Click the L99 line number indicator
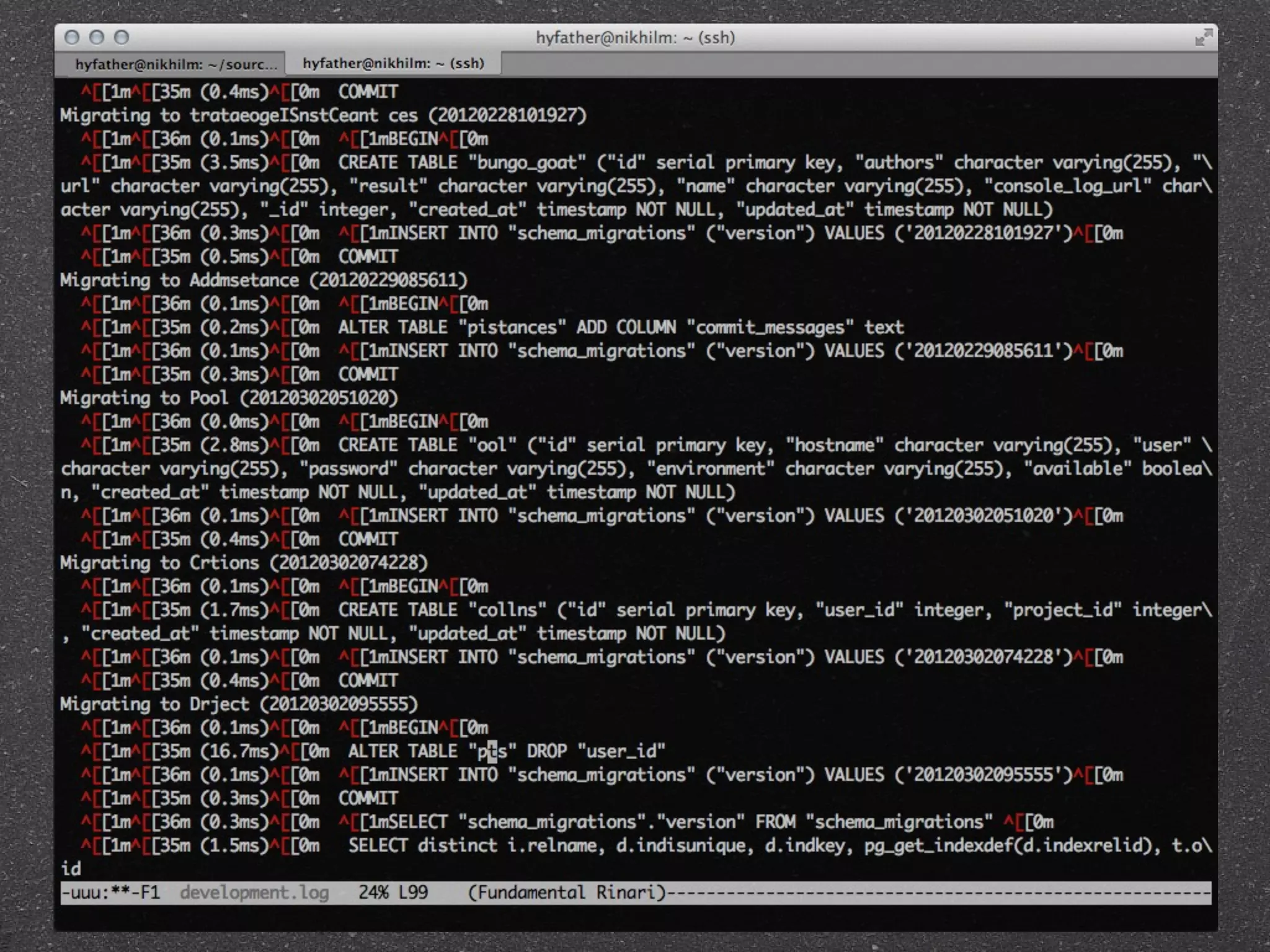This screenshot has width=1270, height=952. point(413,892)
